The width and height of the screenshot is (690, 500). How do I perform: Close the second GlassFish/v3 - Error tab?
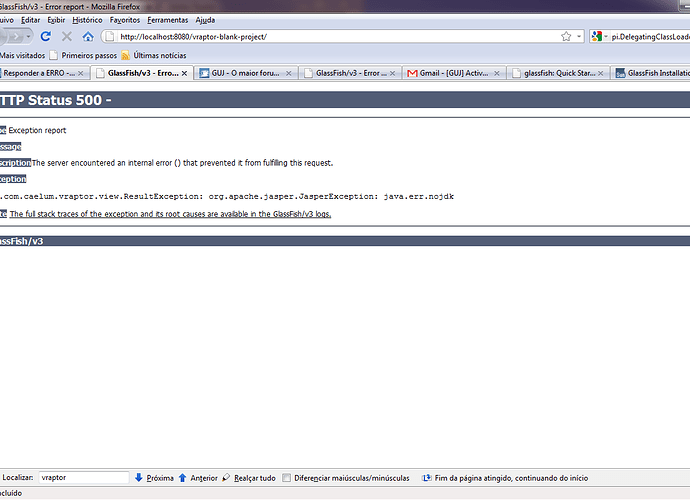pos(393,74)
